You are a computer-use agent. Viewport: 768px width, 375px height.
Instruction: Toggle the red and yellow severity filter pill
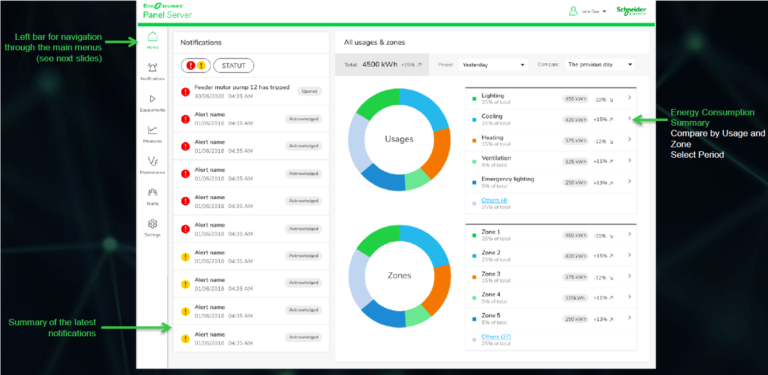[x=195, y=65]
